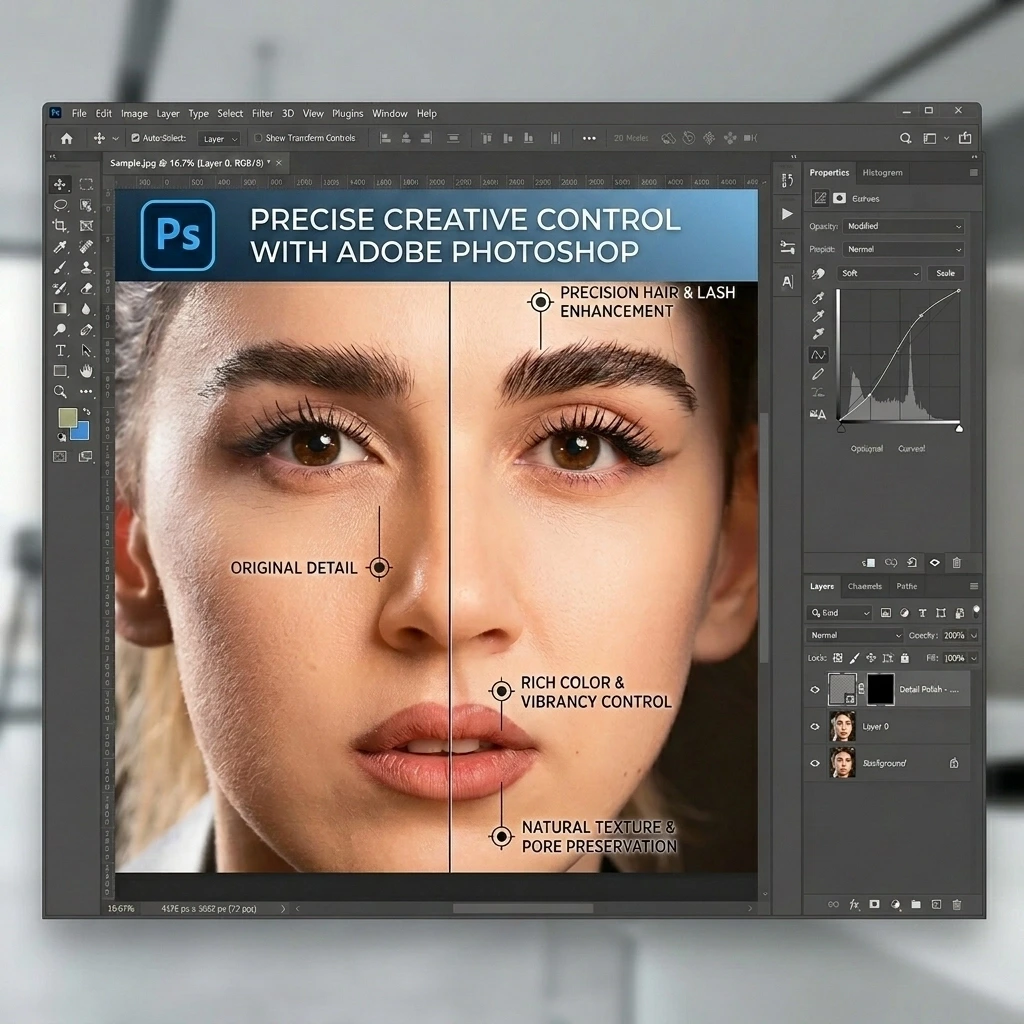Delete adjustment via Properties trash icon
This screenshot has height=1024, width=1024.
tap(957, 562)
